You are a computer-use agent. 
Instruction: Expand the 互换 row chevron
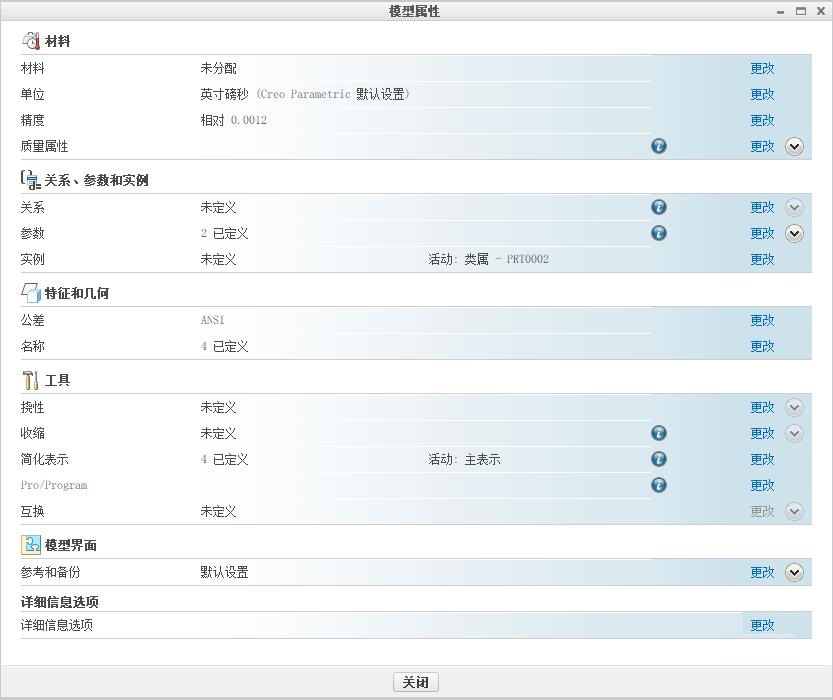tap(794, 511)
